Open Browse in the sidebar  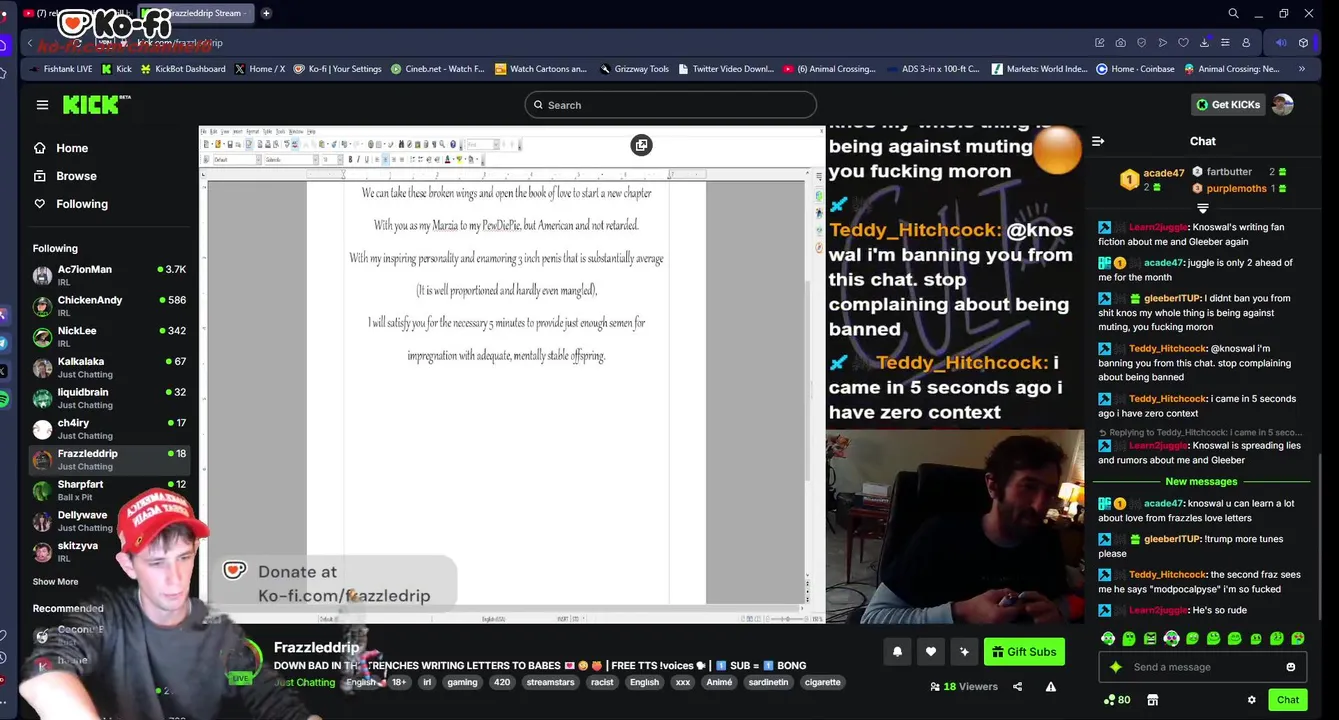coord(76,176)
